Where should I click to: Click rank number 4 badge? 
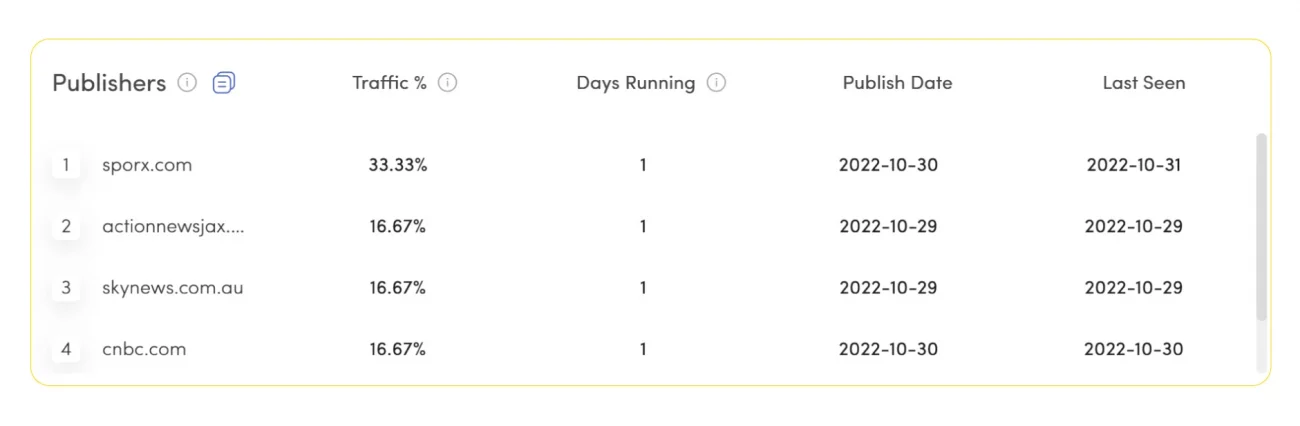(x=66, y=350)
